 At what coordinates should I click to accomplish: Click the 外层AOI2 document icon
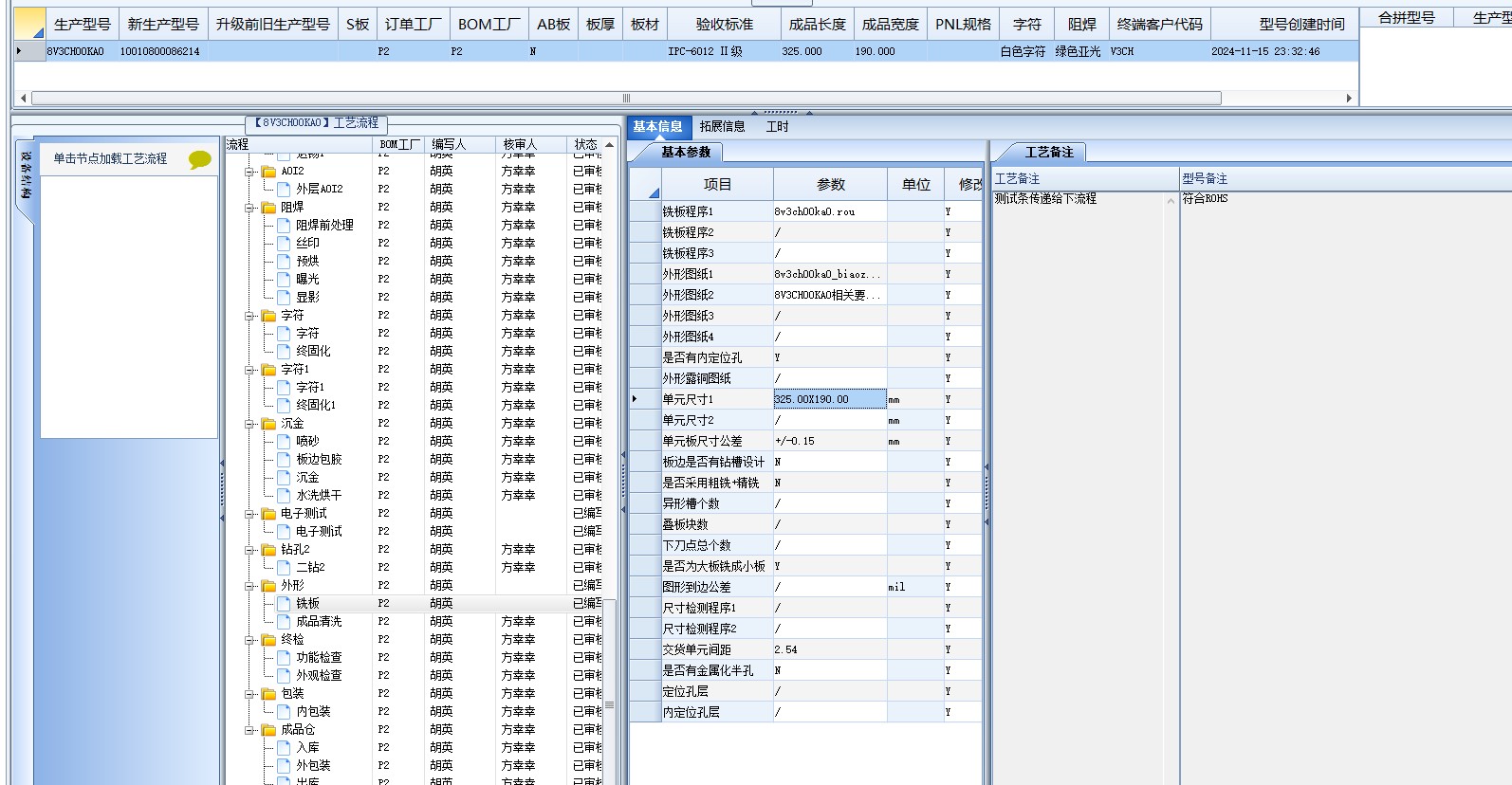pyautogui.click(x=284, y=190)
